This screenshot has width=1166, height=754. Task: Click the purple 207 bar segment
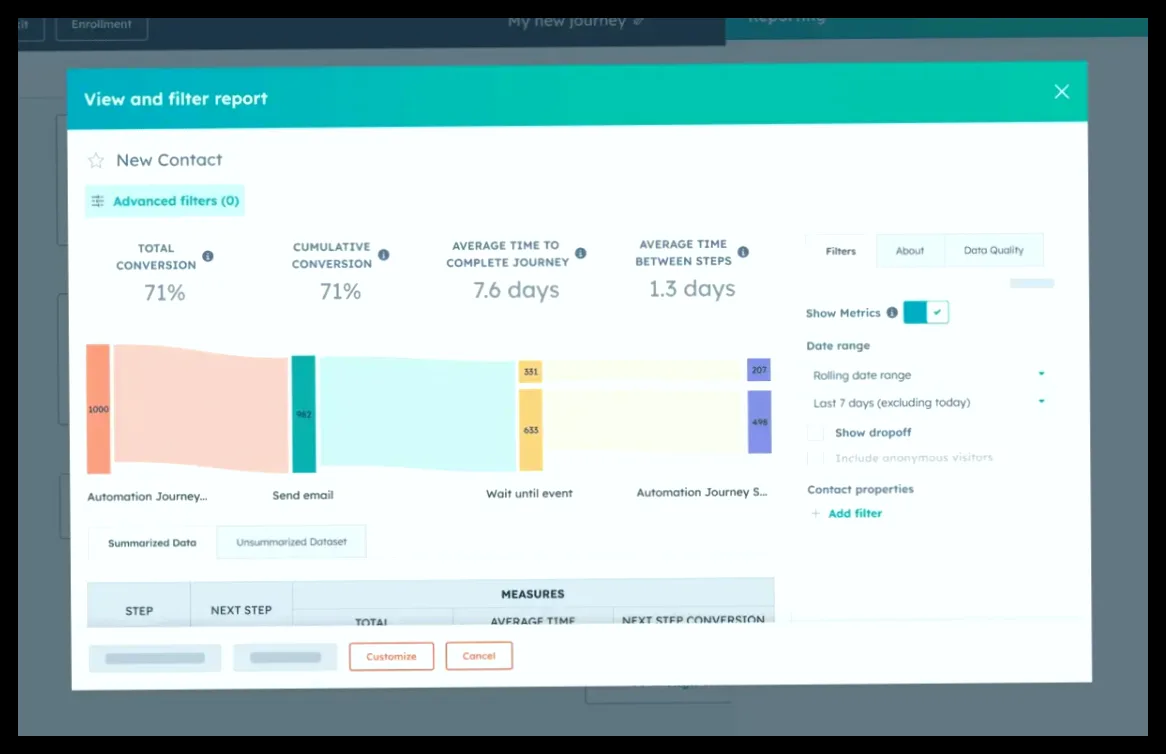759,370
